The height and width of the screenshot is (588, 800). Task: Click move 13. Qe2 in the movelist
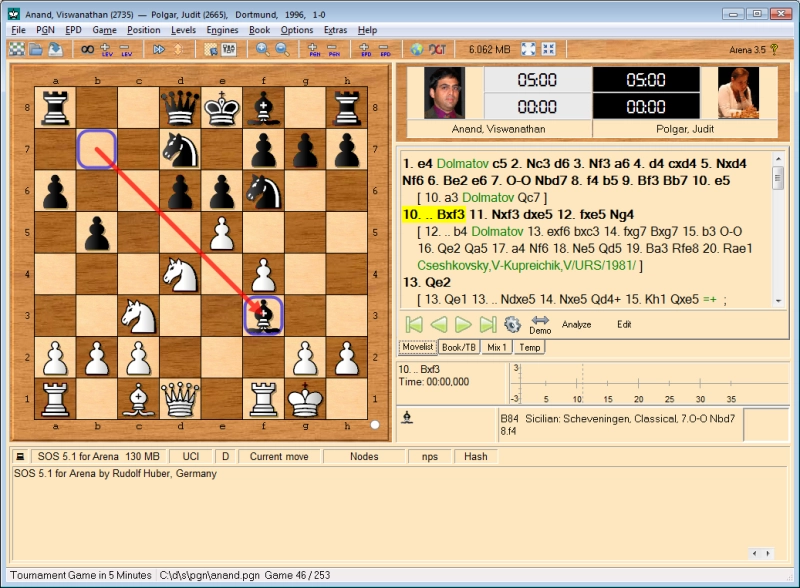tap(427, 282)
